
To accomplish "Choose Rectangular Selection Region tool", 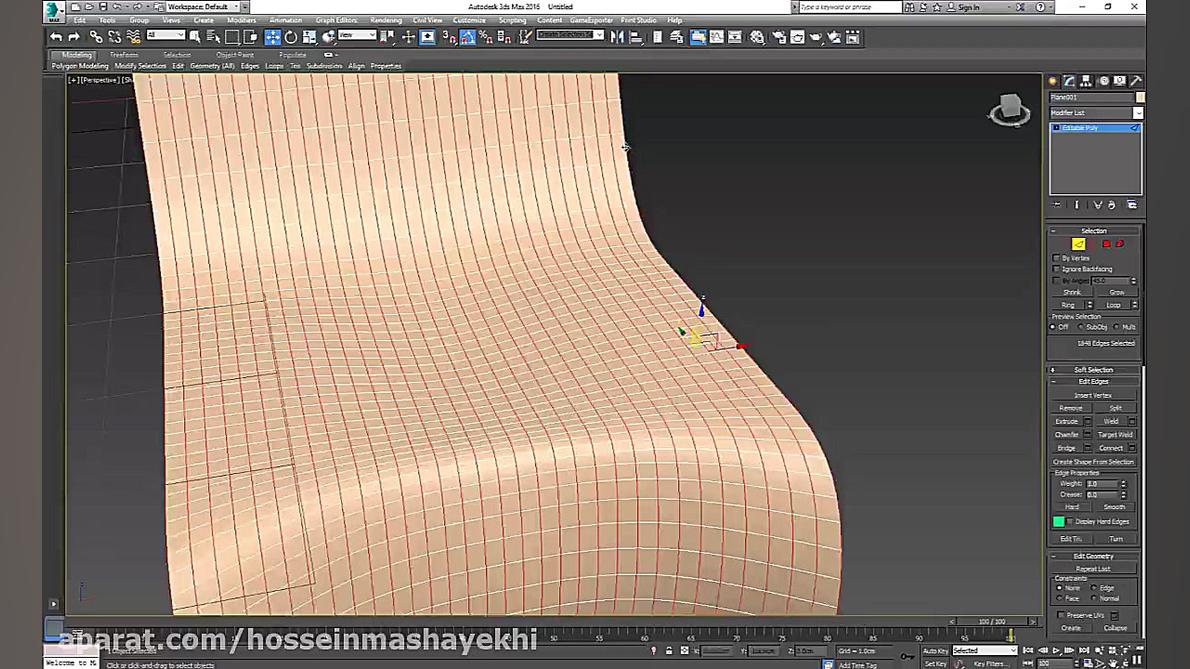I will click(232, 36).
